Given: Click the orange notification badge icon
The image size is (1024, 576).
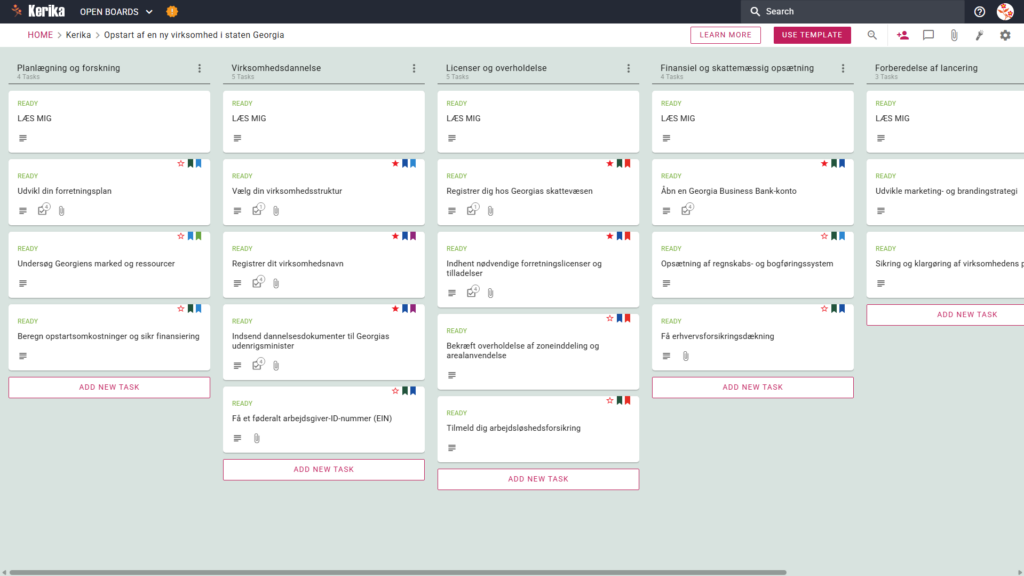Looking at the screenshot, I should [x=172, y=11].
